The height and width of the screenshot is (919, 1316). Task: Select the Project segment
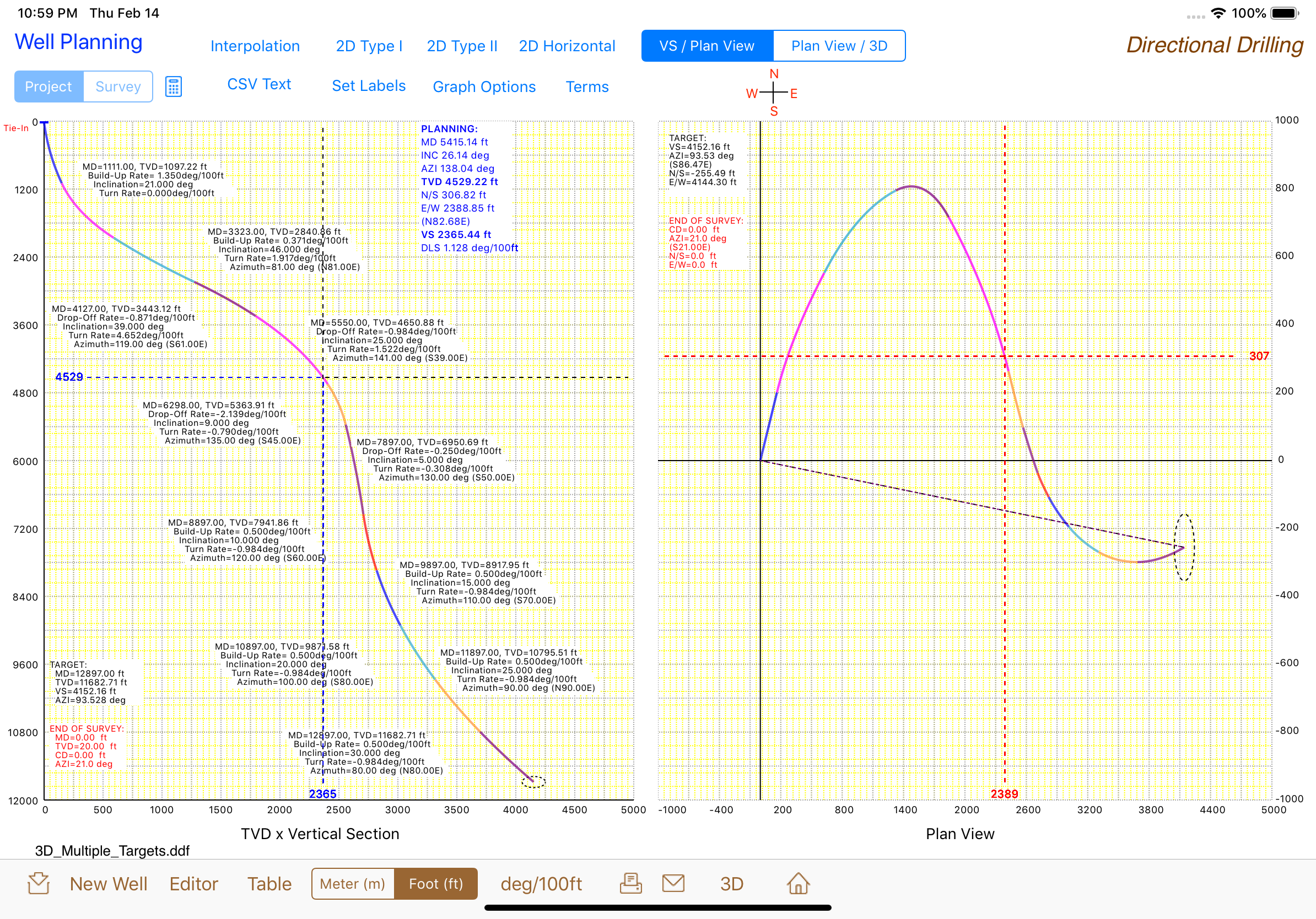(48, 87)
